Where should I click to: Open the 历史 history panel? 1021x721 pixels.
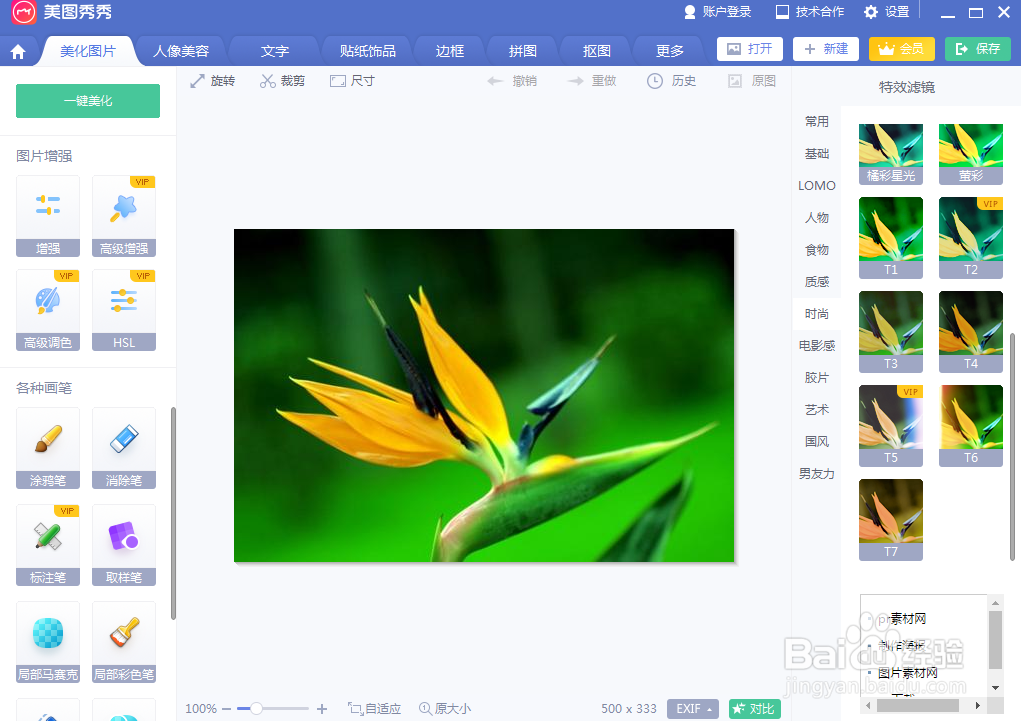pyautogui.click(x=671, y=81)
